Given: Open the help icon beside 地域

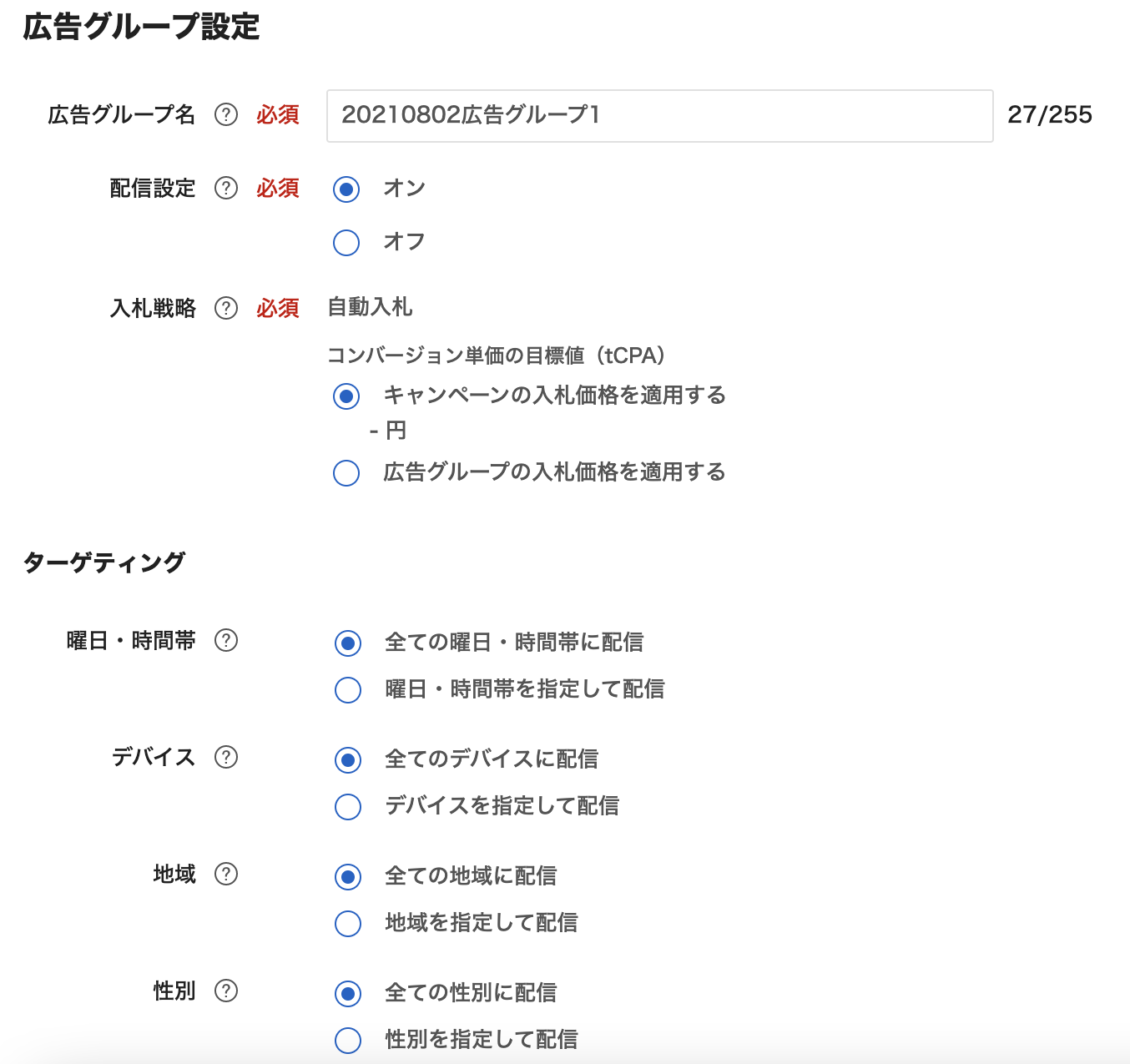Looking at the screenshot, I should coord(226,875).
